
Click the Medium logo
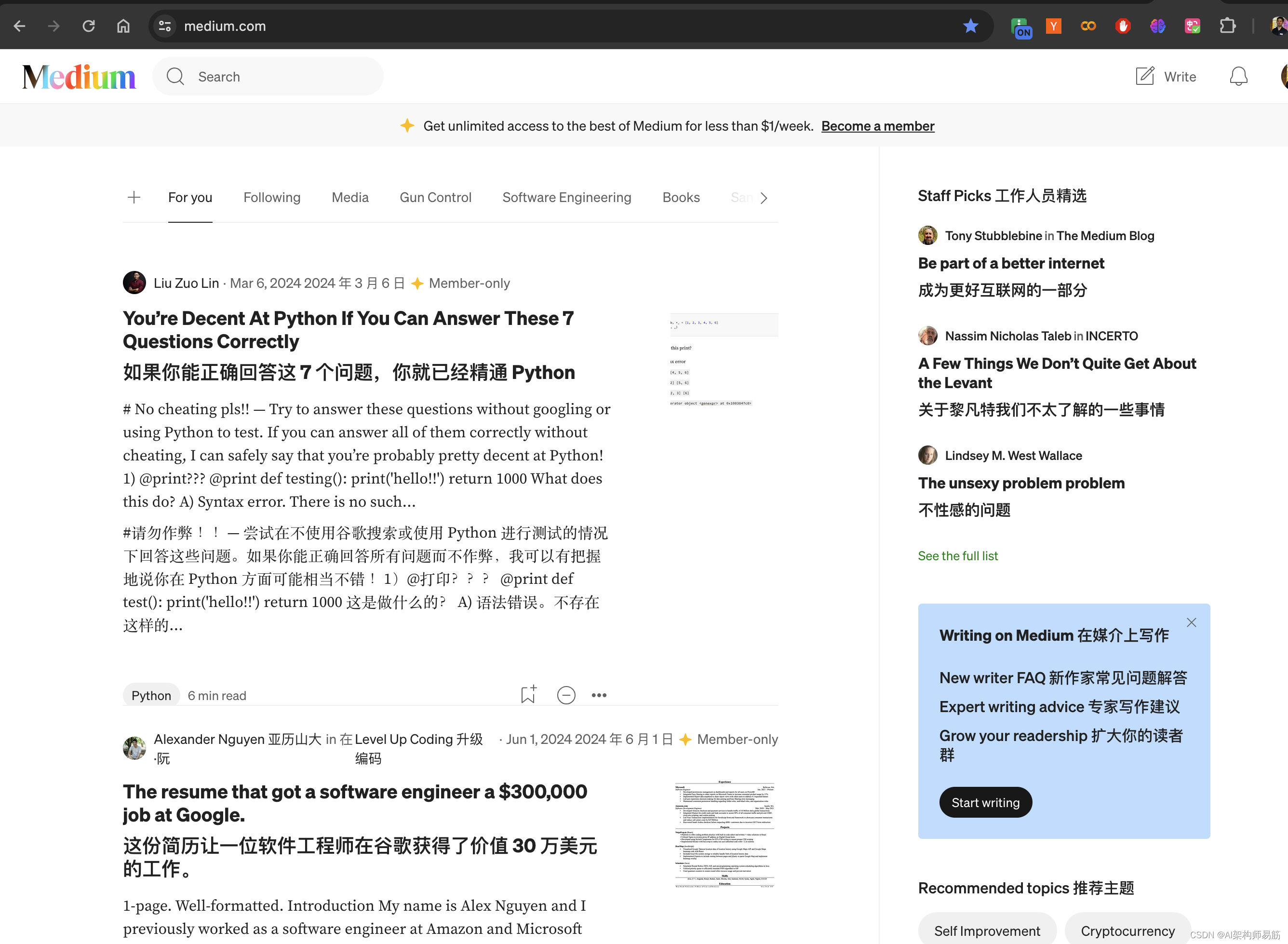pos(79,76)
